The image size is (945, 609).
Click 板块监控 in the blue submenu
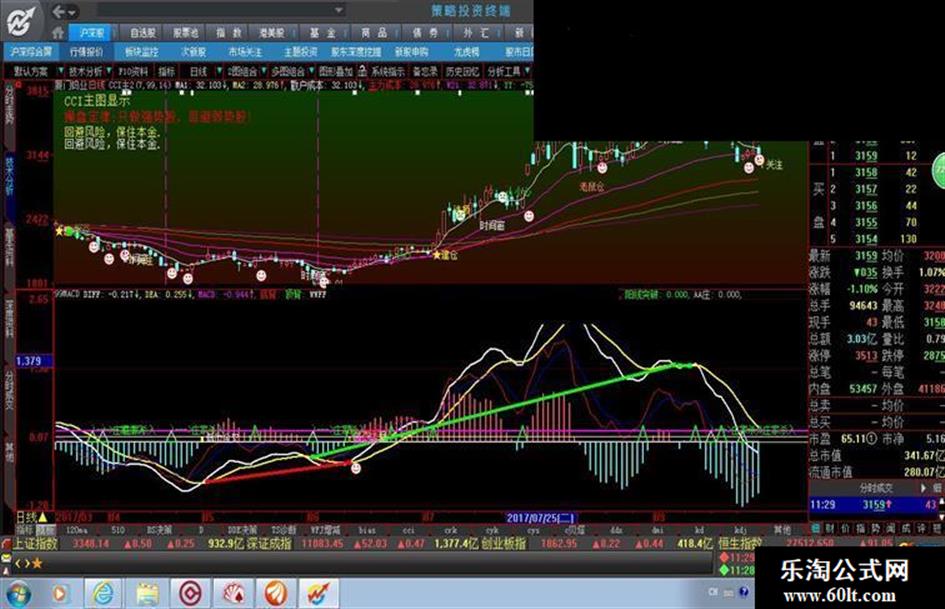[x=141, y=52]
